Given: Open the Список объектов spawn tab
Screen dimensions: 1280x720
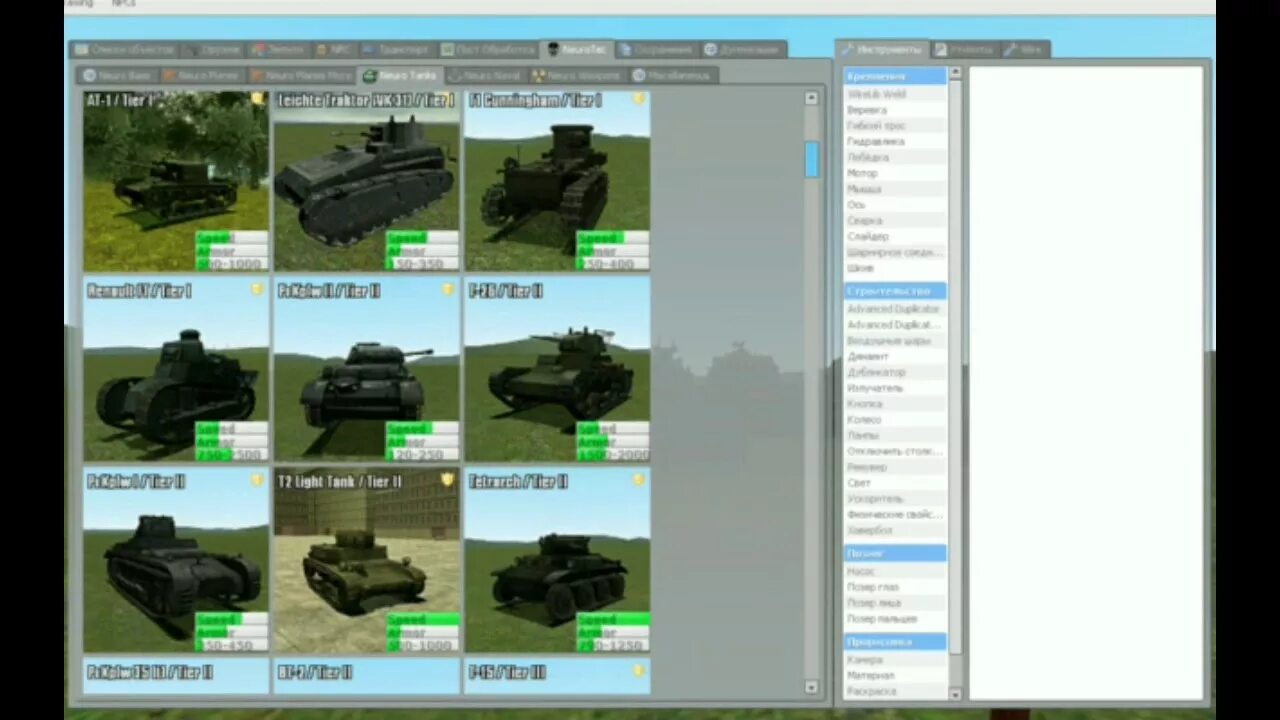Looking at the screenshot, I should tap(124, 49).
